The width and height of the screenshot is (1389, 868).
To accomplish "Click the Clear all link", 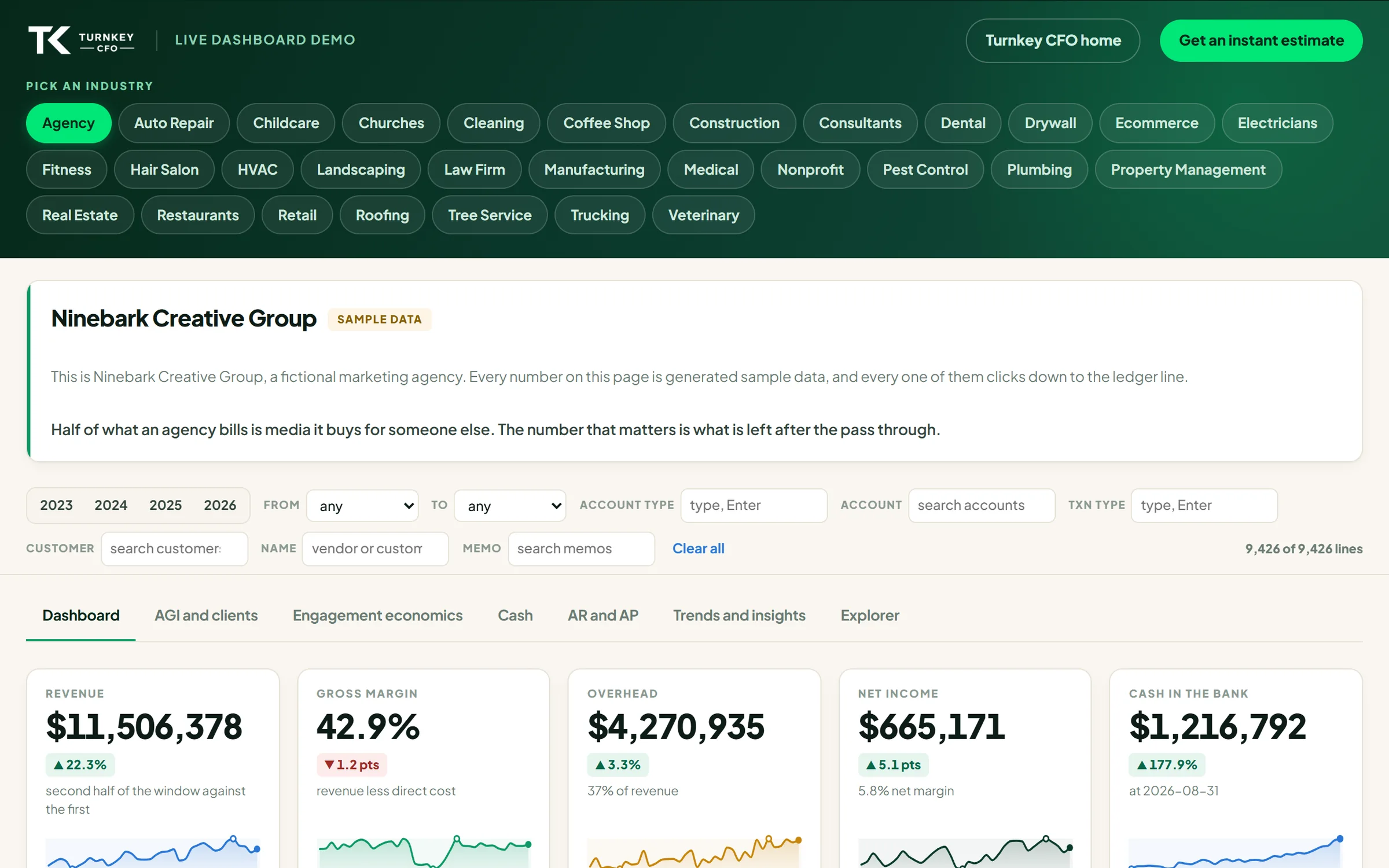I will 698,549.
